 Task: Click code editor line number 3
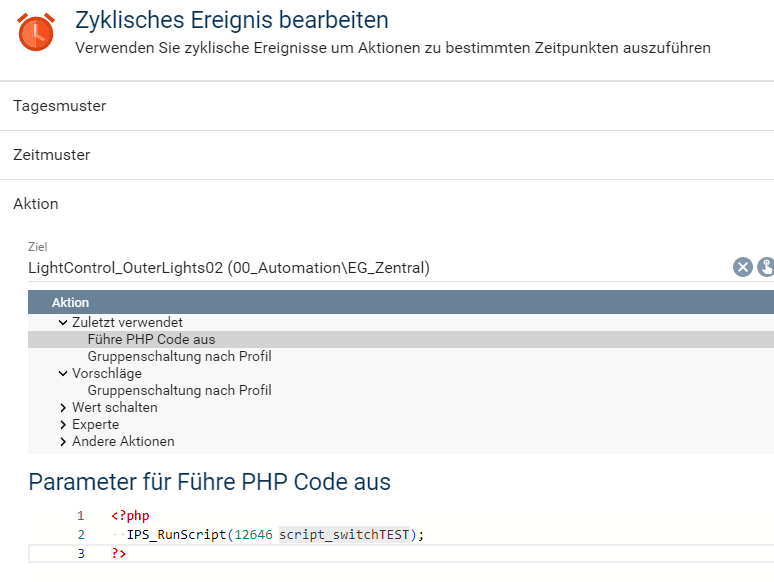click(81, 553)
